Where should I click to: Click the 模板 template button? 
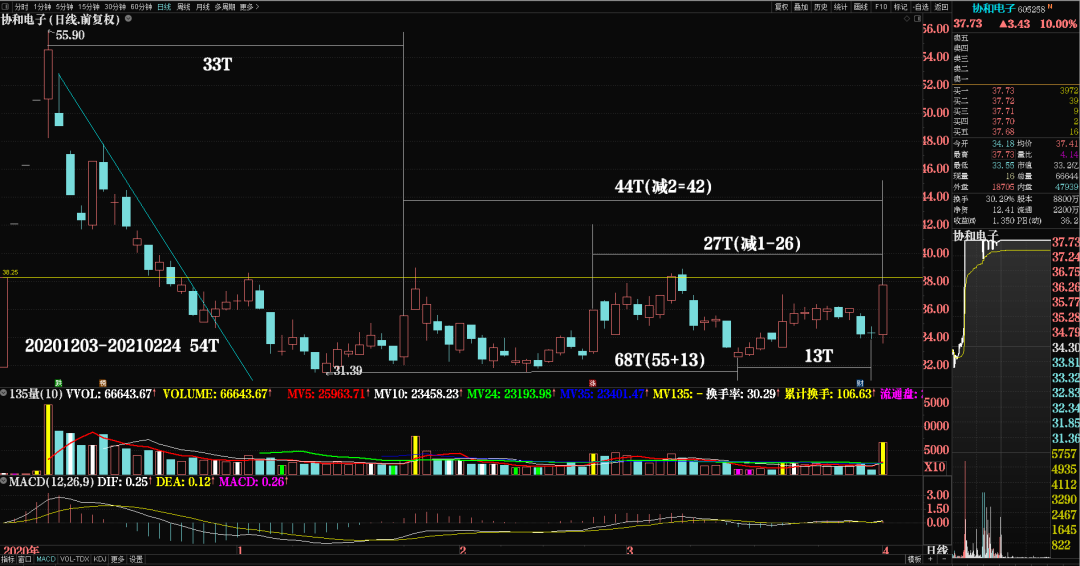point(914,560)
